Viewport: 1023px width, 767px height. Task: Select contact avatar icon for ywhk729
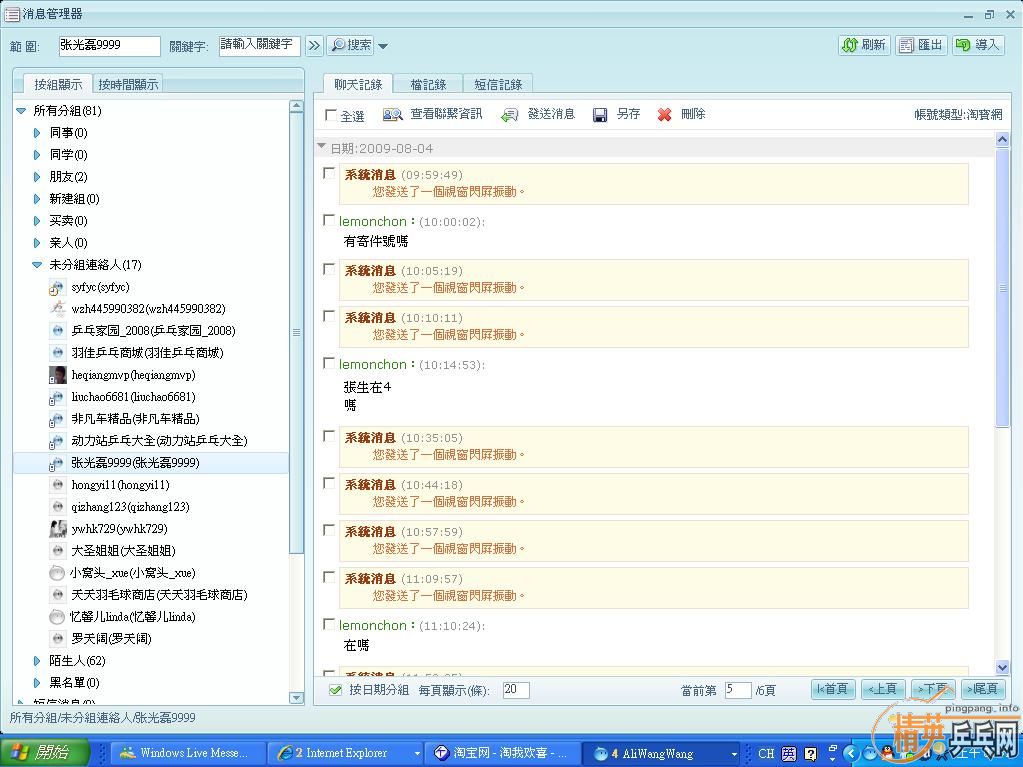tap(57, 529)
